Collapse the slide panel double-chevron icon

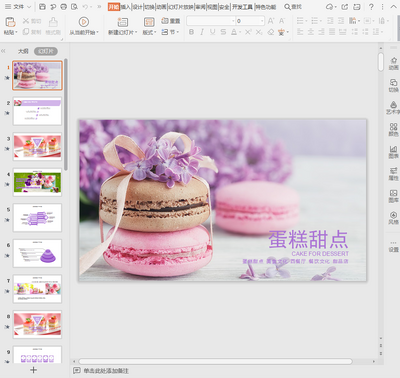click(3, 51)
